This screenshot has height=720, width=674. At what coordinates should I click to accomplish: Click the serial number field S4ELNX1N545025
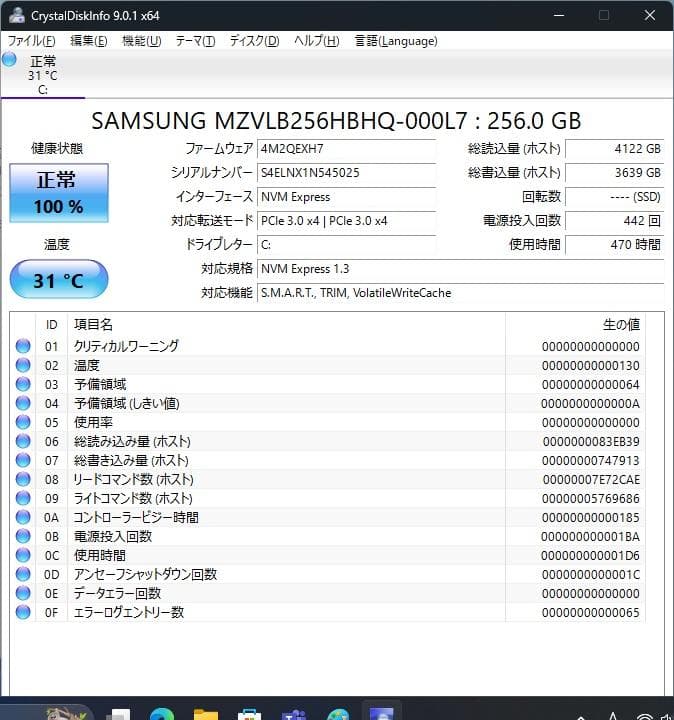[x=346, y=173]
